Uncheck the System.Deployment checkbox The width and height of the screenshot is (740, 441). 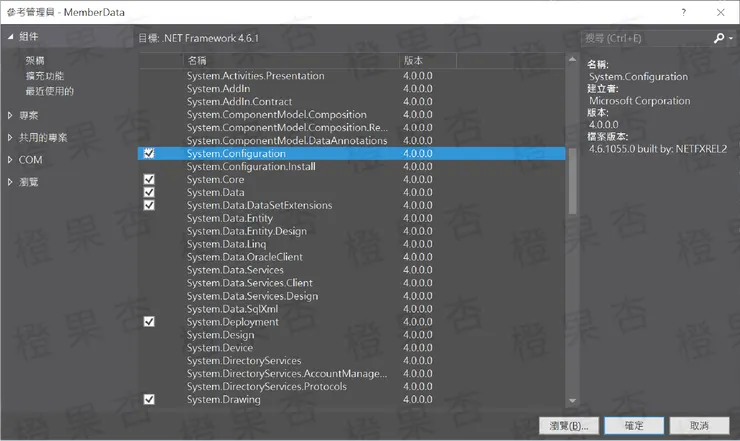tap(149, 322)
